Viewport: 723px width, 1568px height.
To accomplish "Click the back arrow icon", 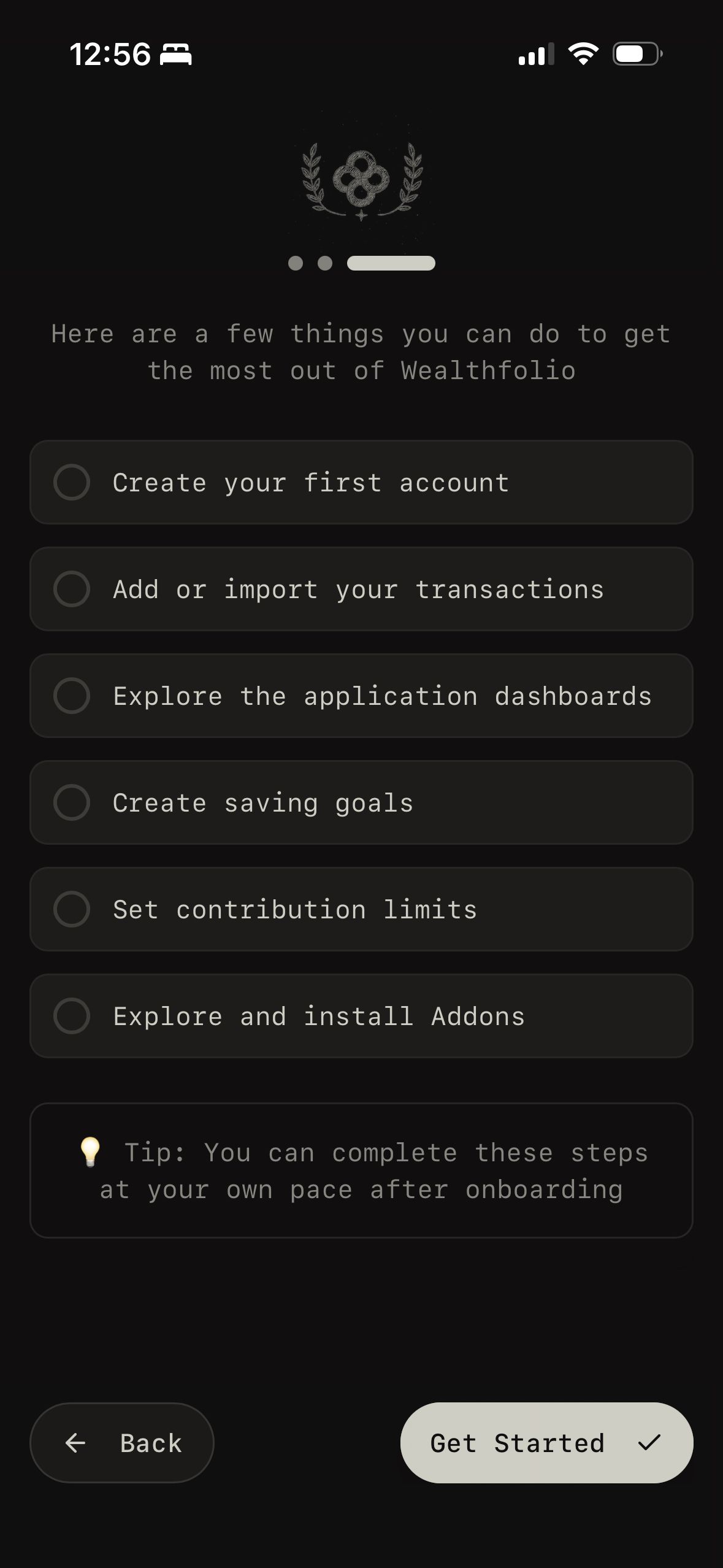I will click(76, 1443).
